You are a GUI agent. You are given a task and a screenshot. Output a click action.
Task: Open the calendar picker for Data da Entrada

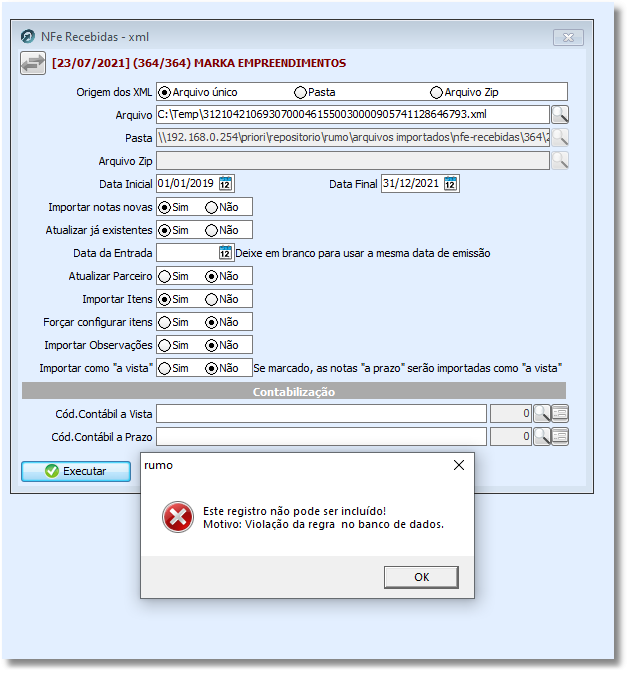226,253
